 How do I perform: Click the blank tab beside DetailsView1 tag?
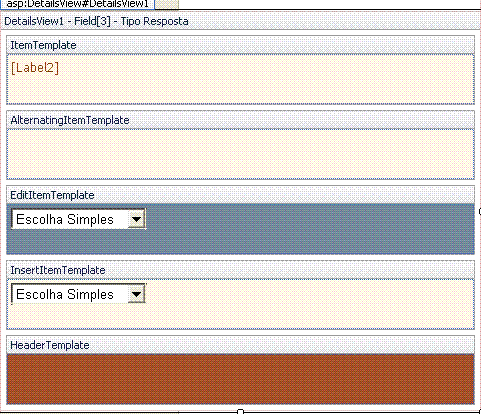click(167, 4)
